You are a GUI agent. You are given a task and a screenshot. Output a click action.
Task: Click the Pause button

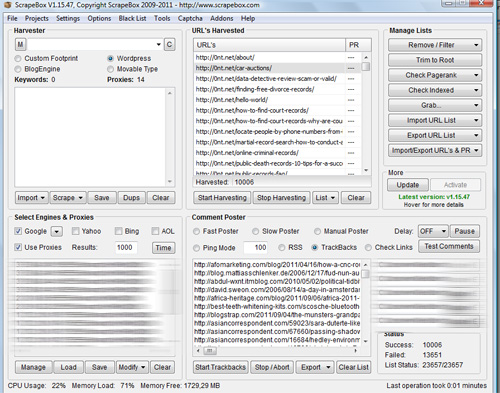point(465,231)
